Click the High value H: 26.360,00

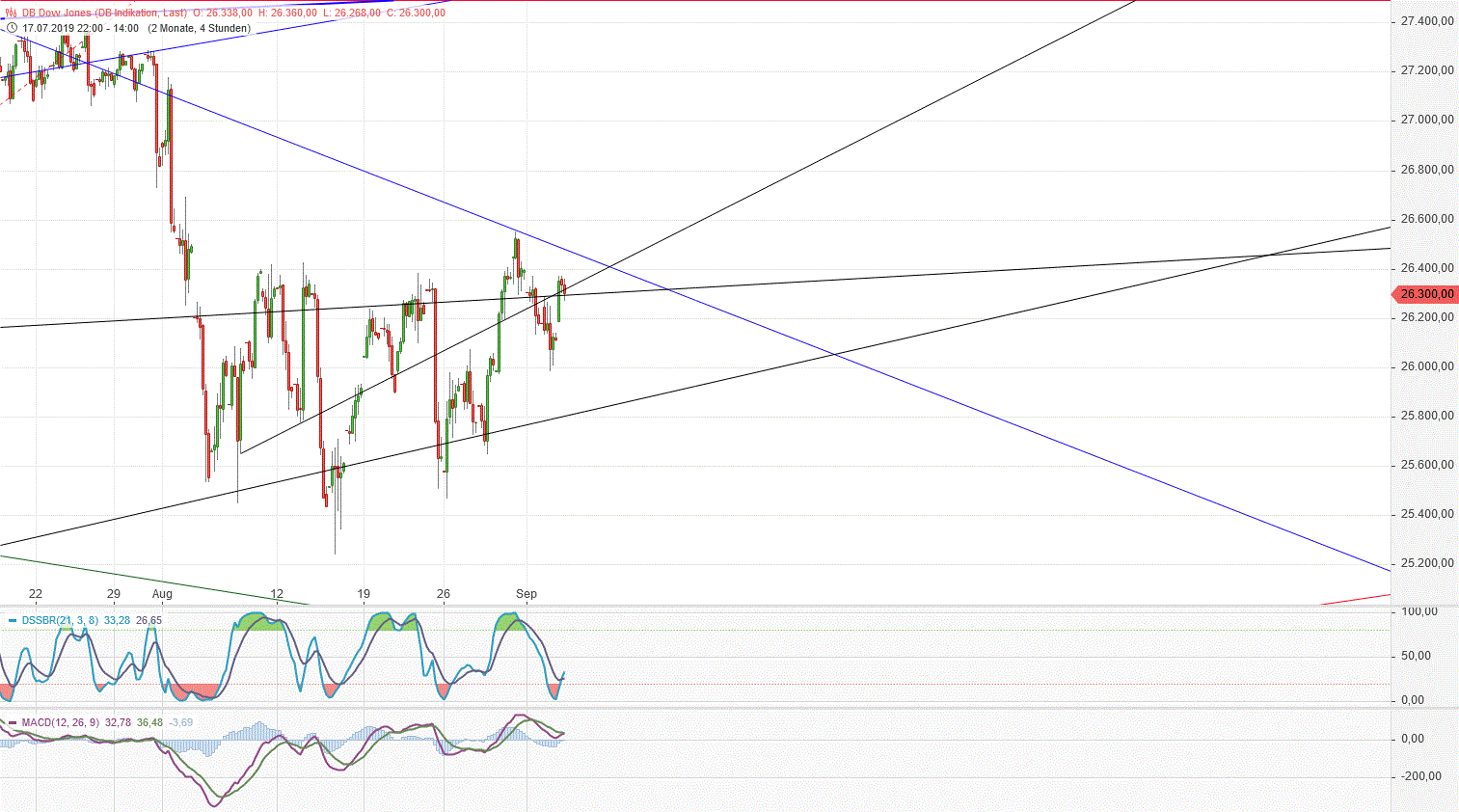[x=288, y=14]
